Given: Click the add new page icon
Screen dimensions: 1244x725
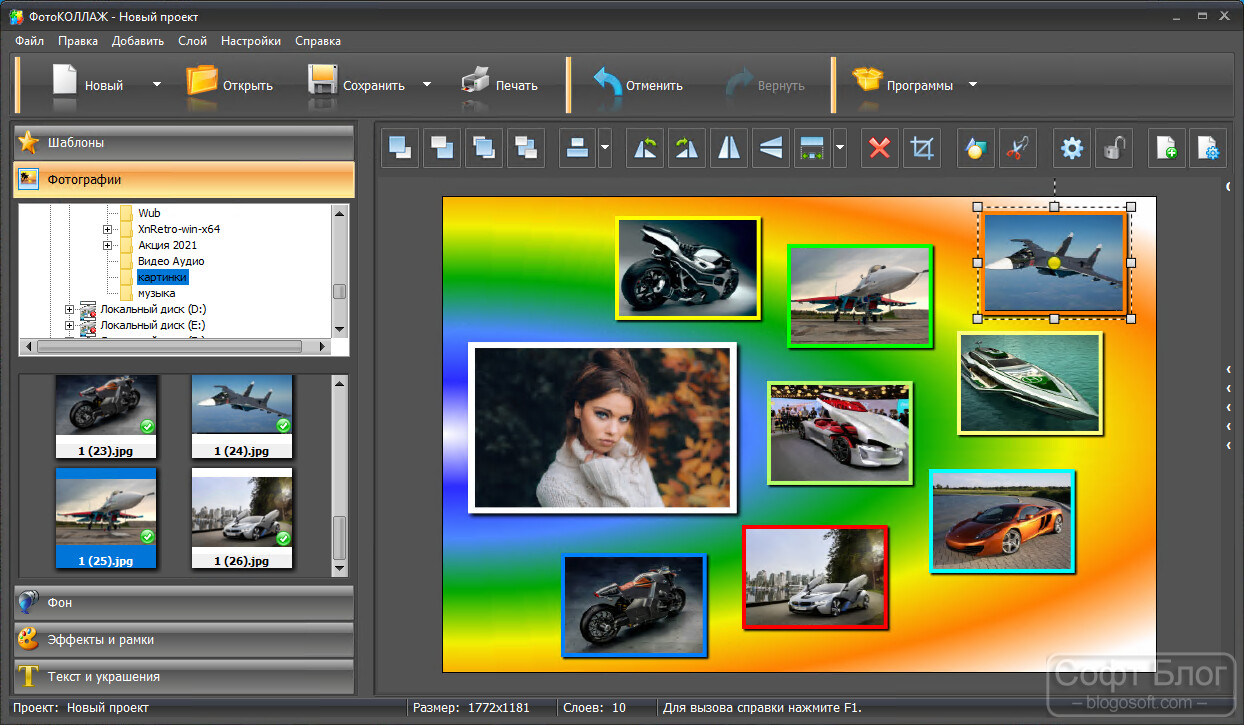Looking at the screenshot, I should point(1166,149).
